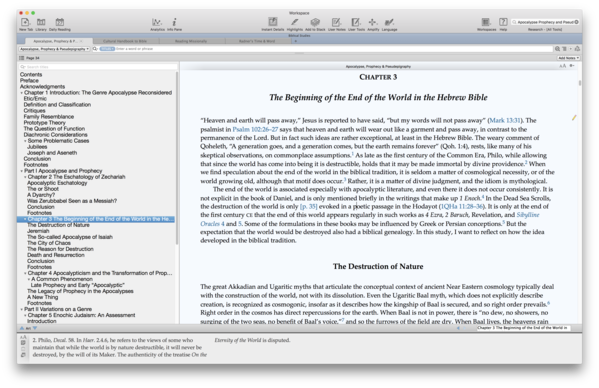The image size is (599, 388).
Task: Toggle the Instant Details panel
Action: [x=273, y=22]
